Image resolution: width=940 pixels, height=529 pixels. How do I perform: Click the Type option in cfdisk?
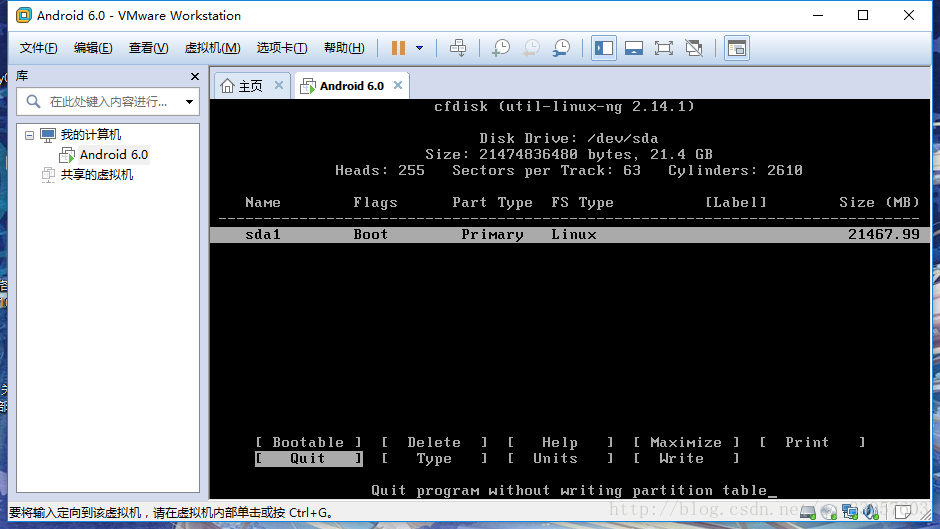(x=434, y=459)
